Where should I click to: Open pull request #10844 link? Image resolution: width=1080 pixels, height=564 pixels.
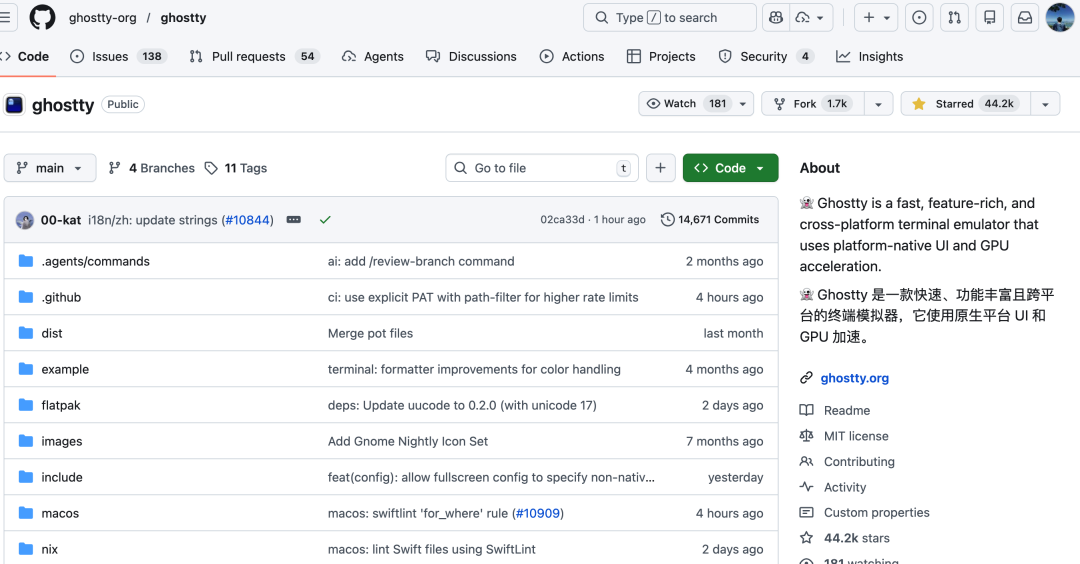[x=248, y=220]
